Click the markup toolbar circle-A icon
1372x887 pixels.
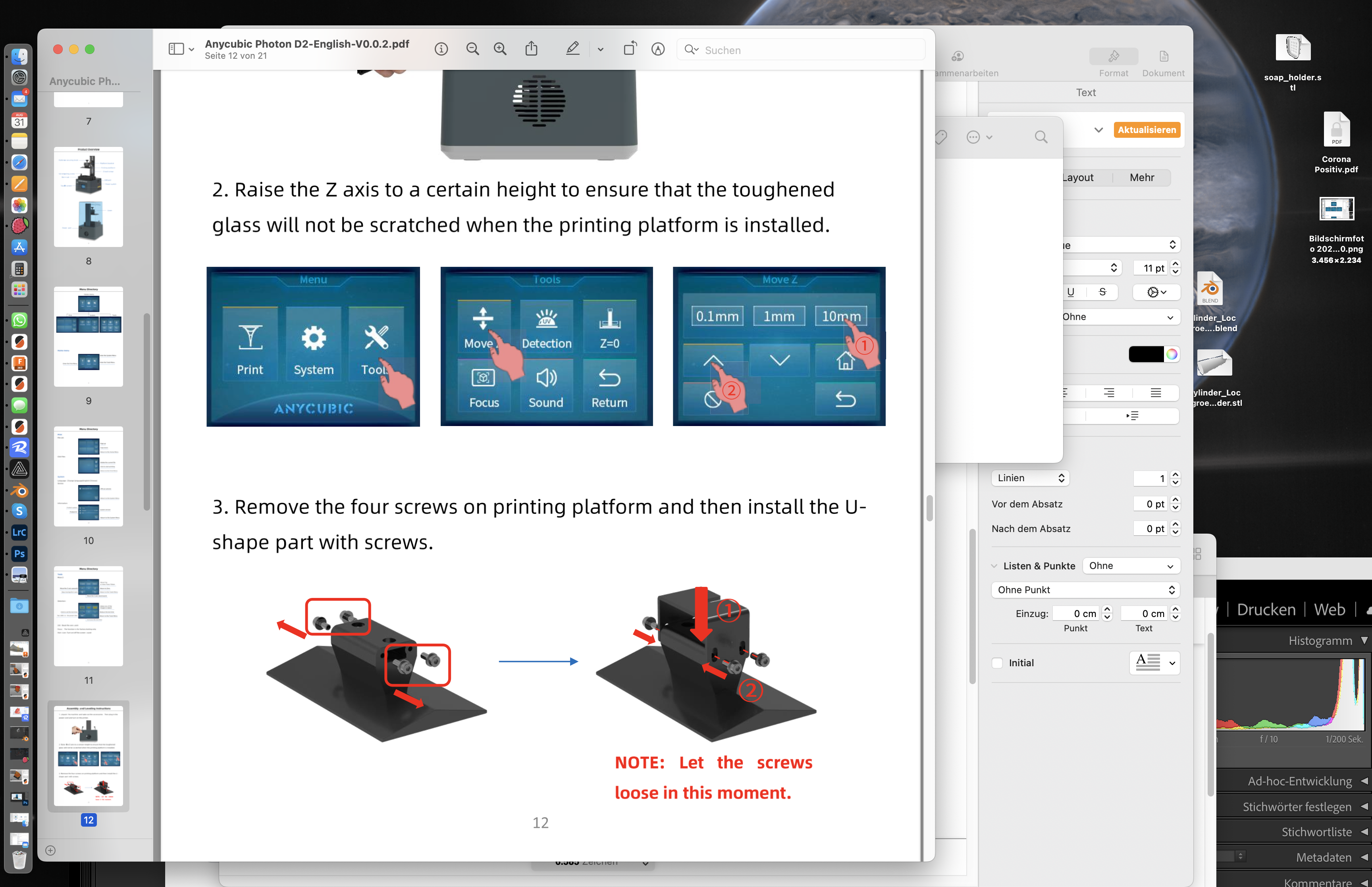click(x=658, y=50)
